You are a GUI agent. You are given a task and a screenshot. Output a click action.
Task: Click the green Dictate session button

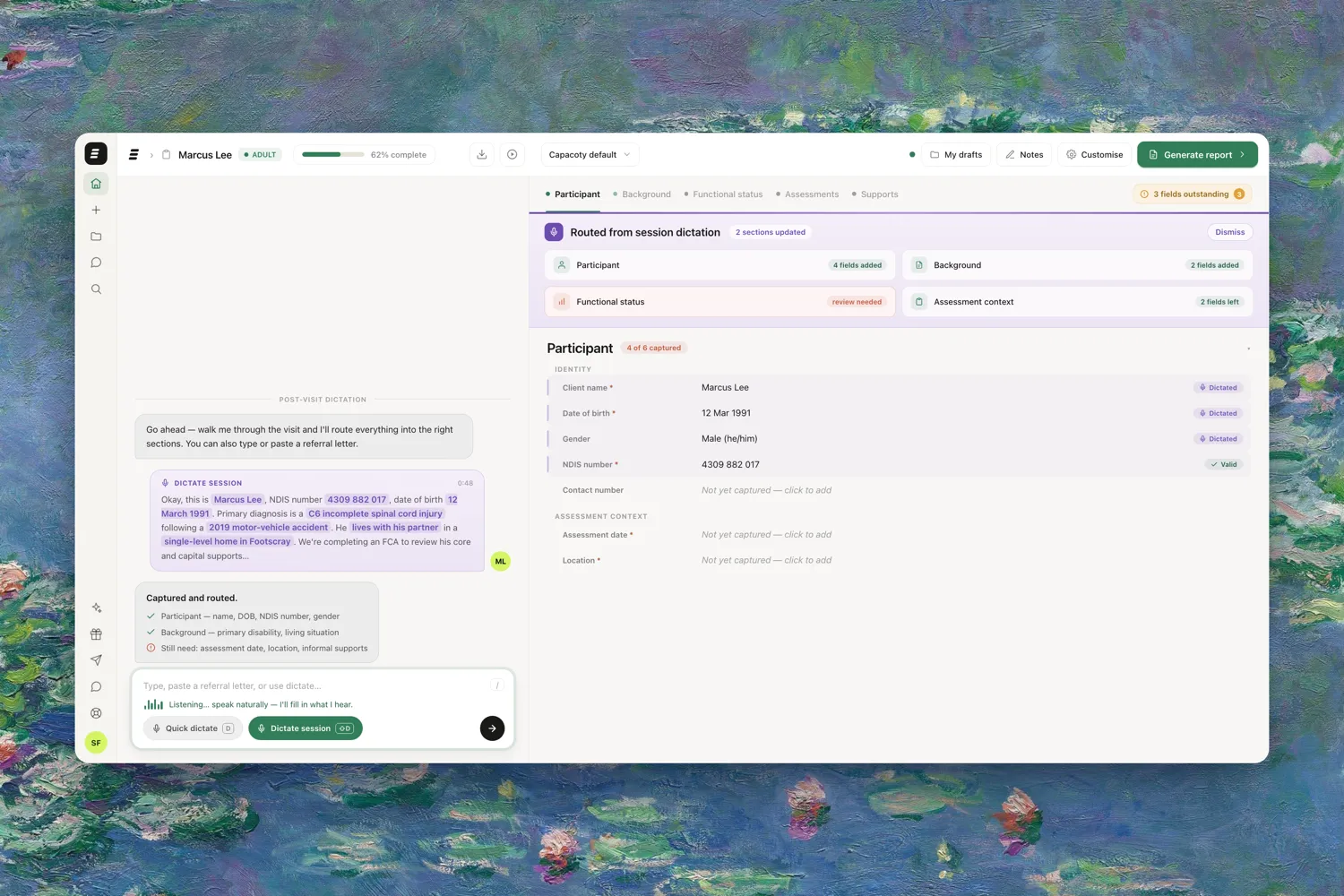[x=306, y=728]
